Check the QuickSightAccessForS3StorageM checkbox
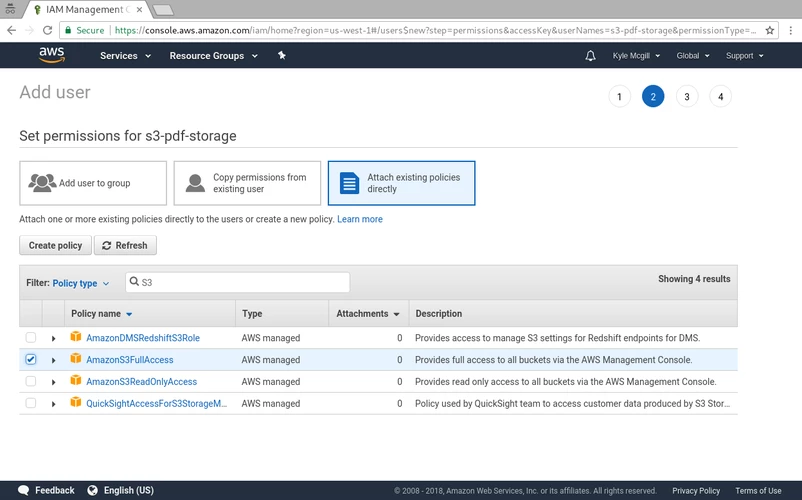The height and width of the screenshot is (500, 802). (31, 403)
